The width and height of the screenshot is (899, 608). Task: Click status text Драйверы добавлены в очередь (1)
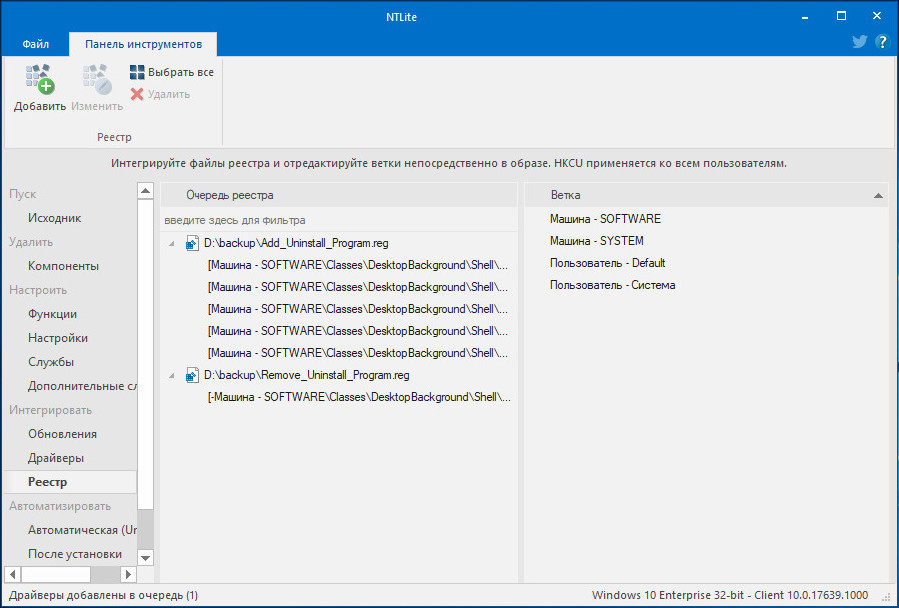(x=103, y=595)
